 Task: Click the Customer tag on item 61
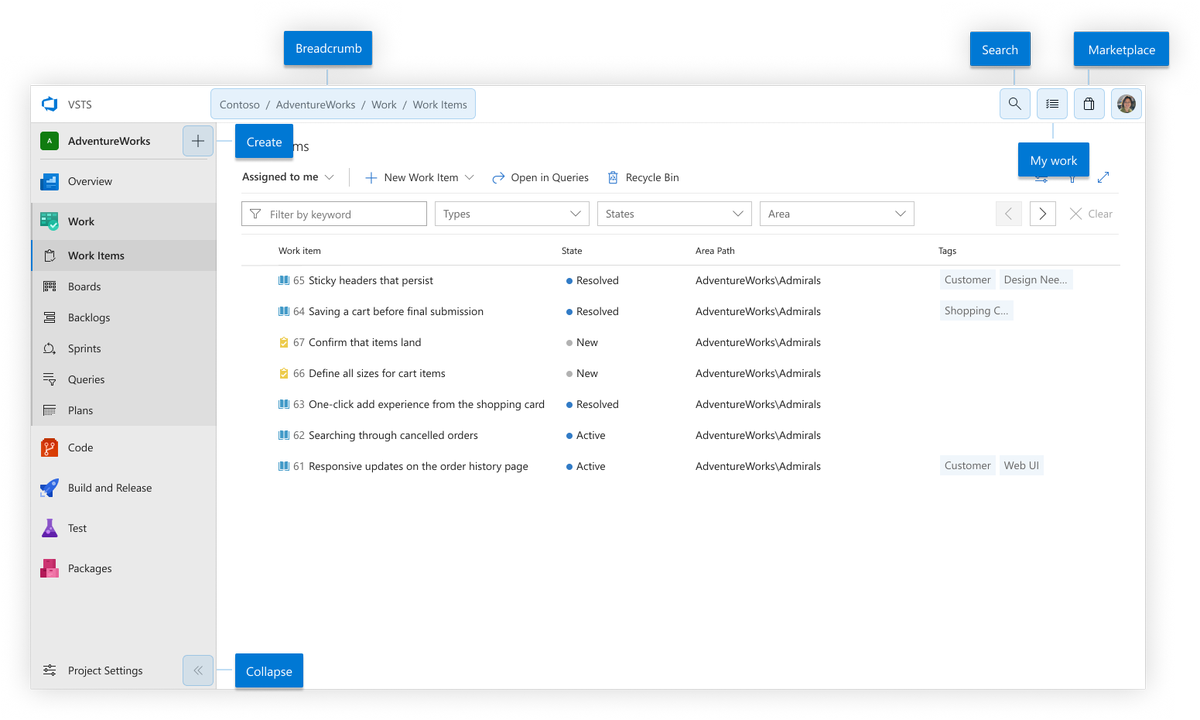(x=967, y=465)
